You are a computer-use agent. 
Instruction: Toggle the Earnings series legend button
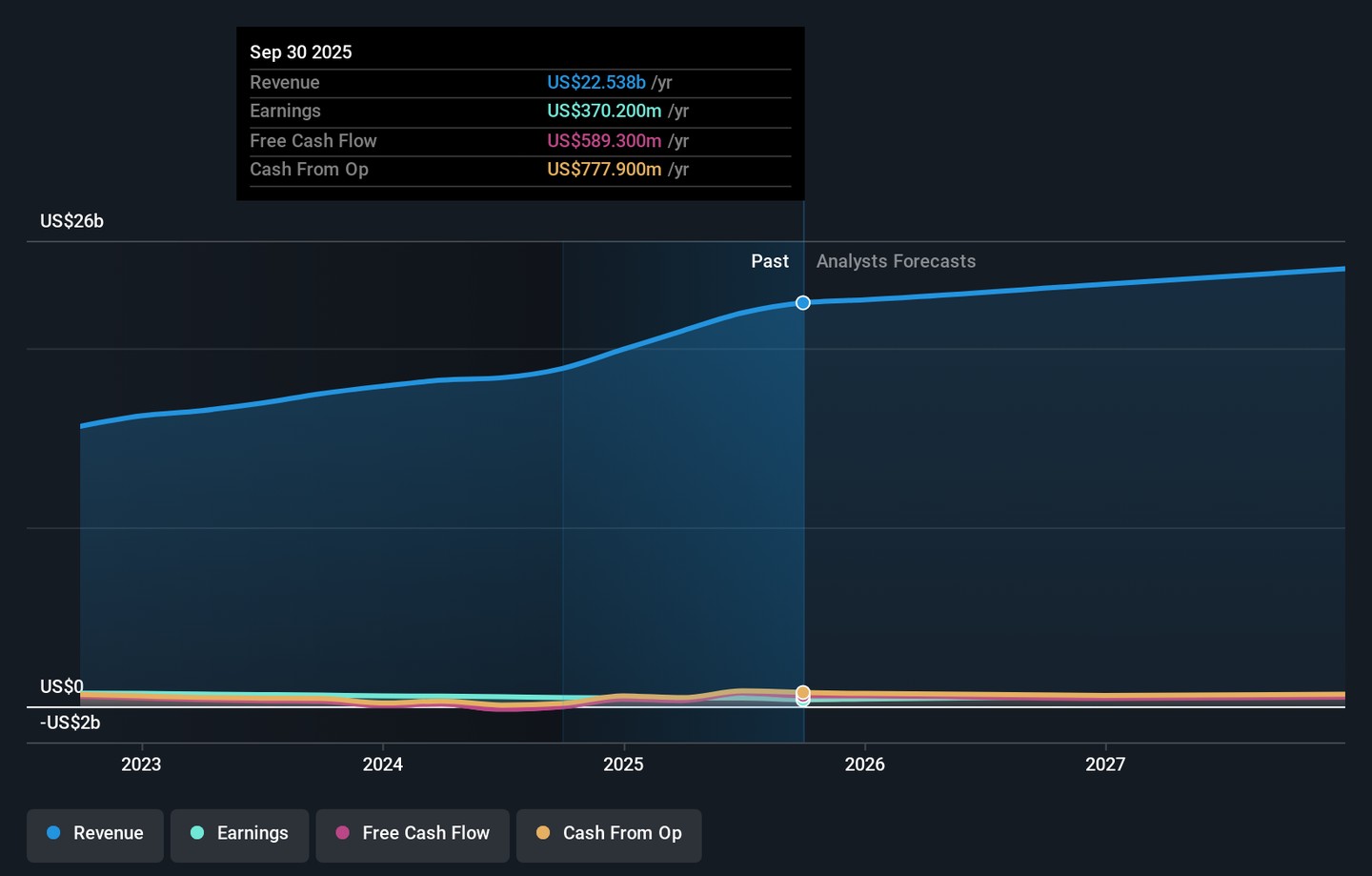239,835
